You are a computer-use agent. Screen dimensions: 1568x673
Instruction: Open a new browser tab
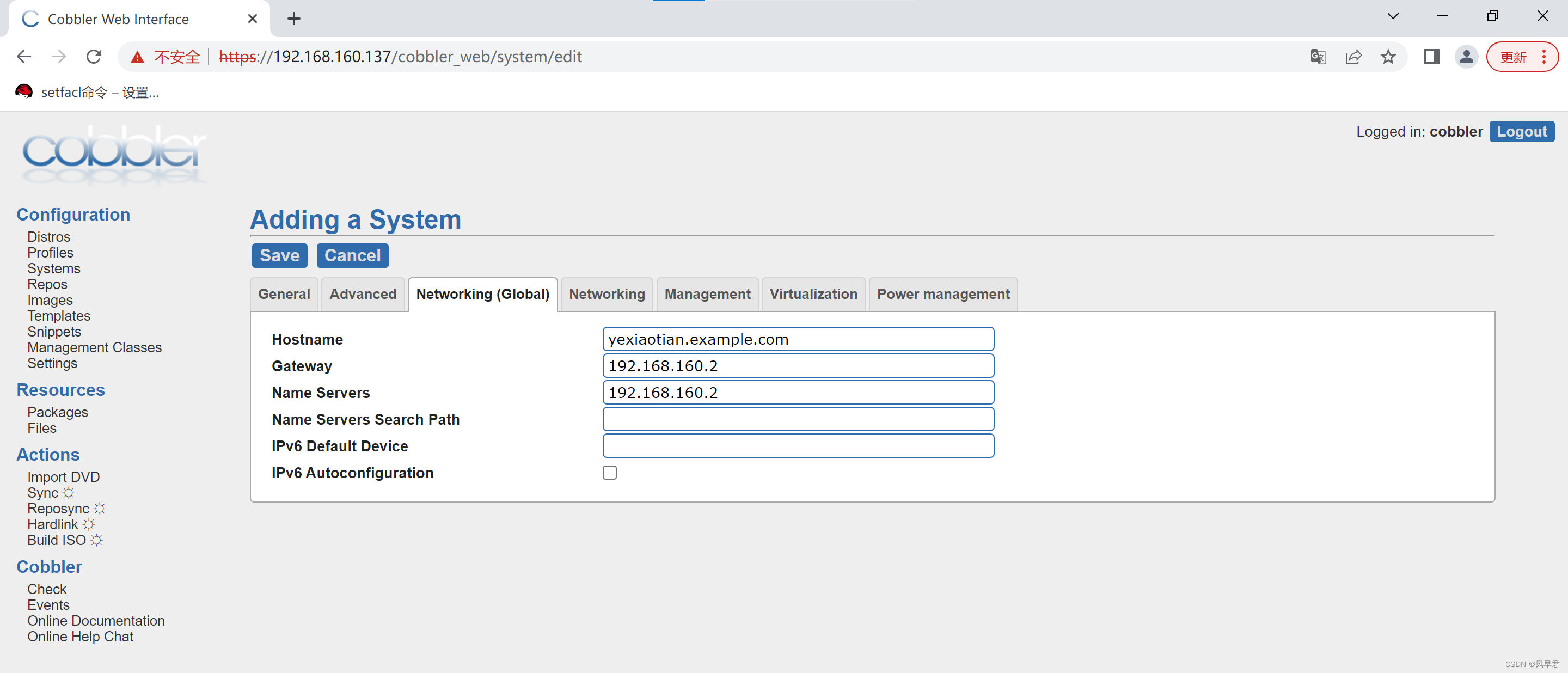click(x=294, y=19)
